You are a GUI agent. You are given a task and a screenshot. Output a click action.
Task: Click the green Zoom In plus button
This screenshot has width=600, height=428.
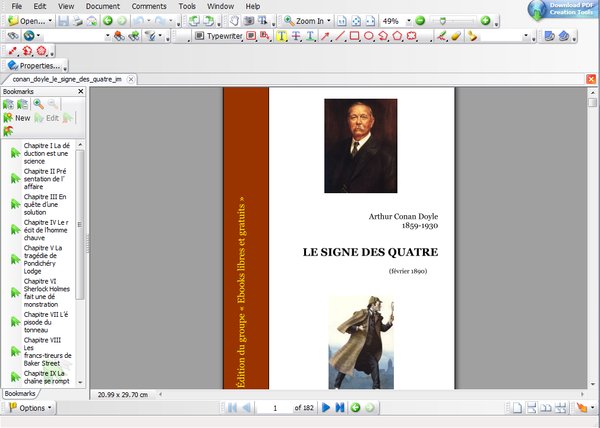[485, 21]
